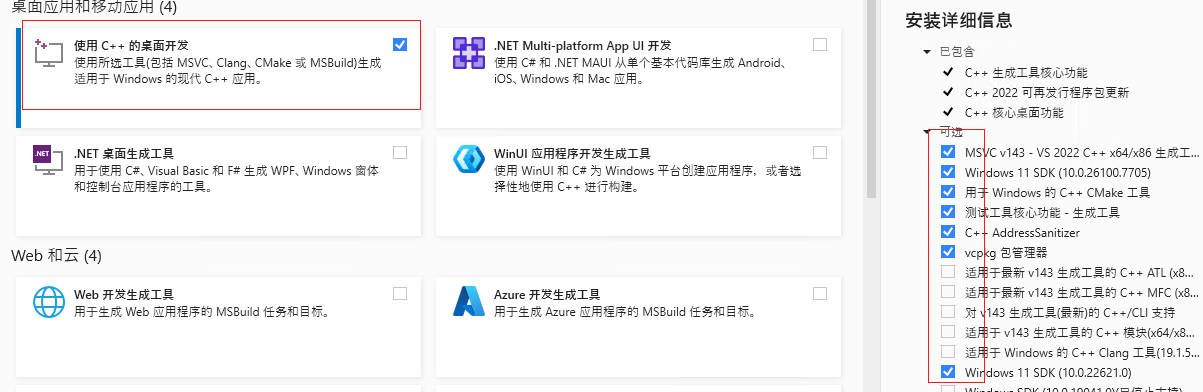Image resolution: width=1203 pixels, height=392 pixels.
Task: Click the .NET MAUI workload icon
Action: point(468,53)
